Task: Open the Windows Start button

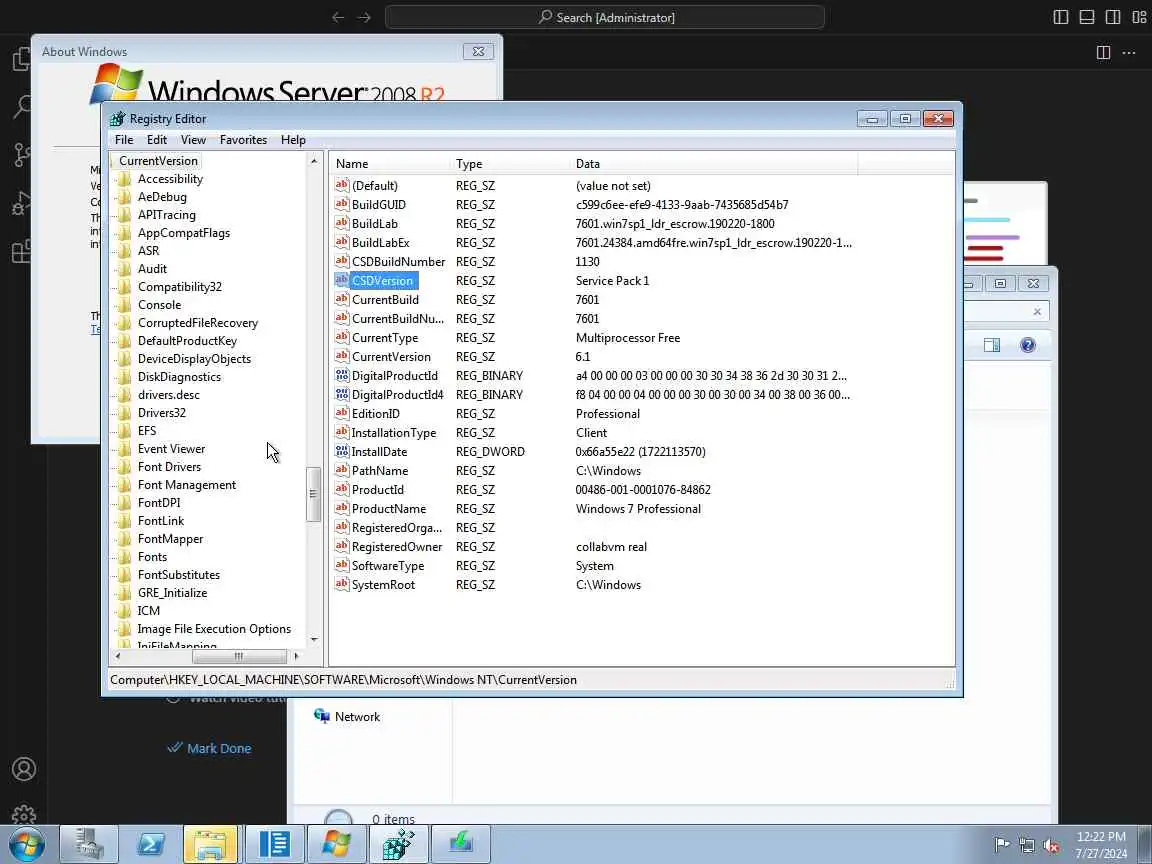Action: (x=26, y=843)
